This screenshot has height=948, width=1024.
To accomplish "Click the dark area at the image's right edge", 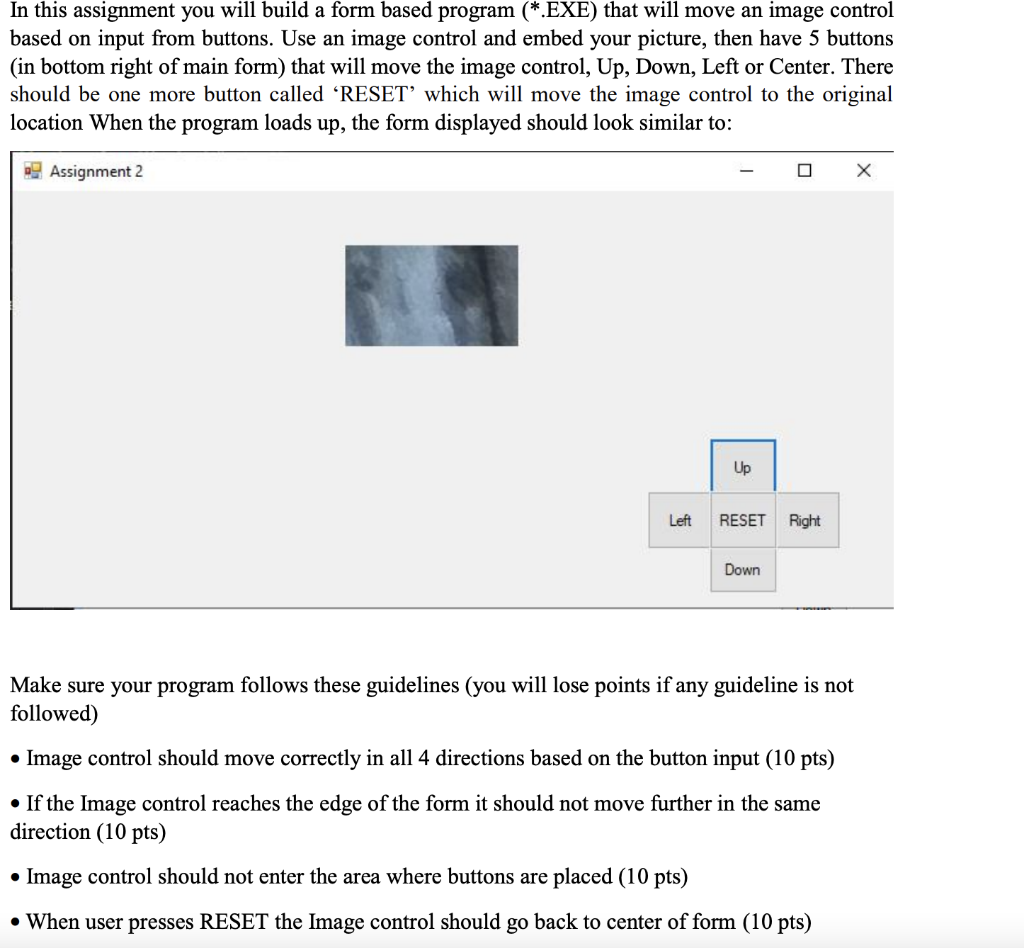I will [x=500, y=294].
